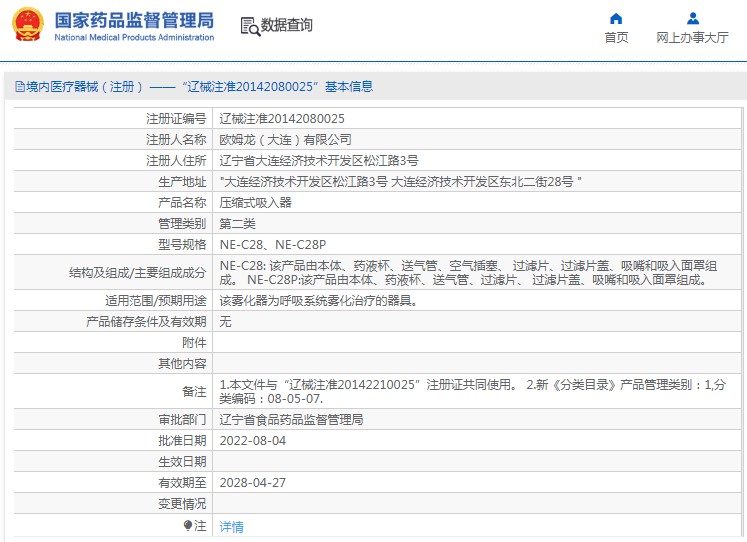
Task: Select management class 第二类
Action: pos(237,223)
